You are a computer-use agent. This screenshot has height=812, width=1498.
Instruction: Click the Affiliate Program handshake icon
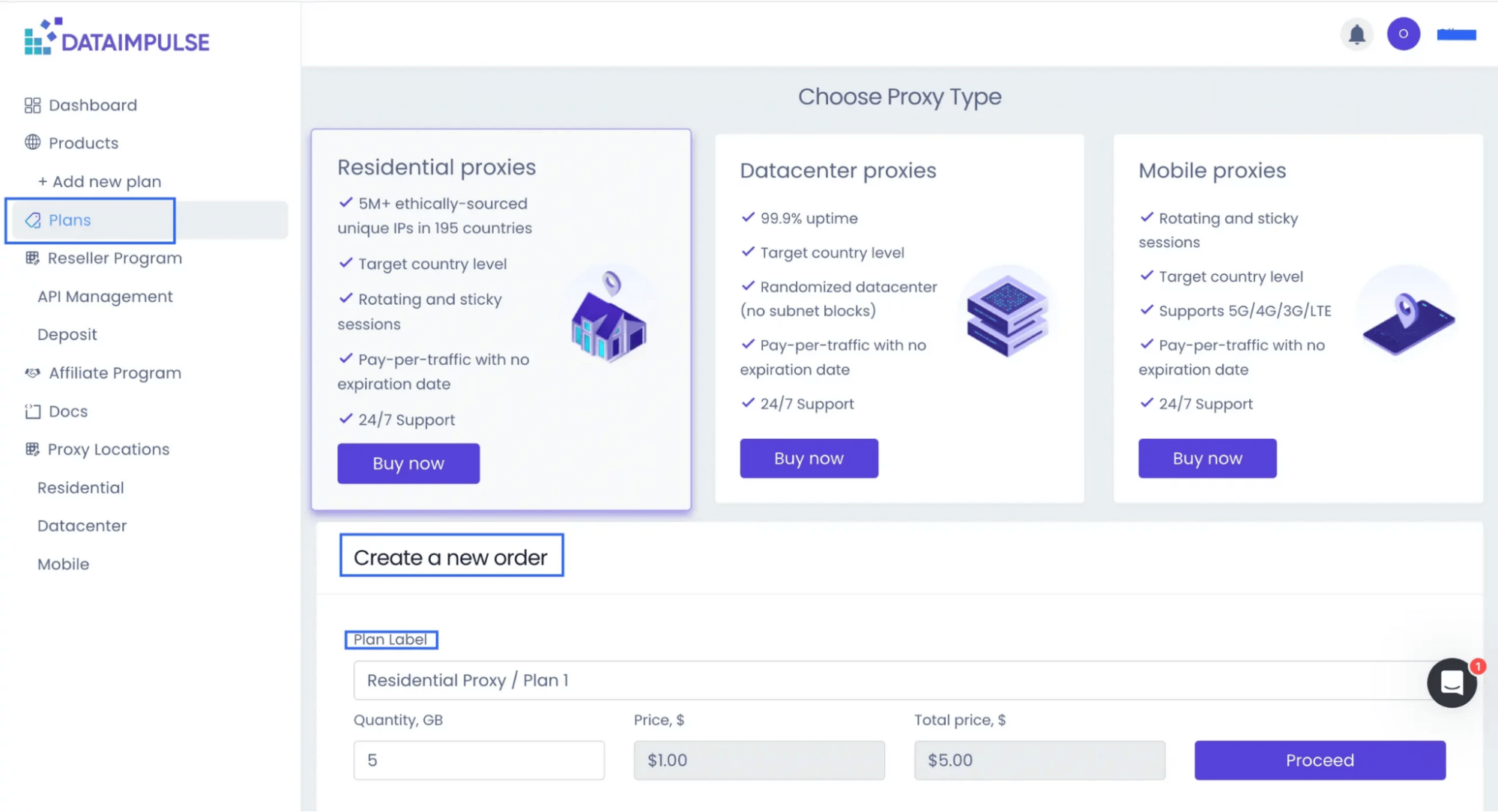[x=32, y=373]
